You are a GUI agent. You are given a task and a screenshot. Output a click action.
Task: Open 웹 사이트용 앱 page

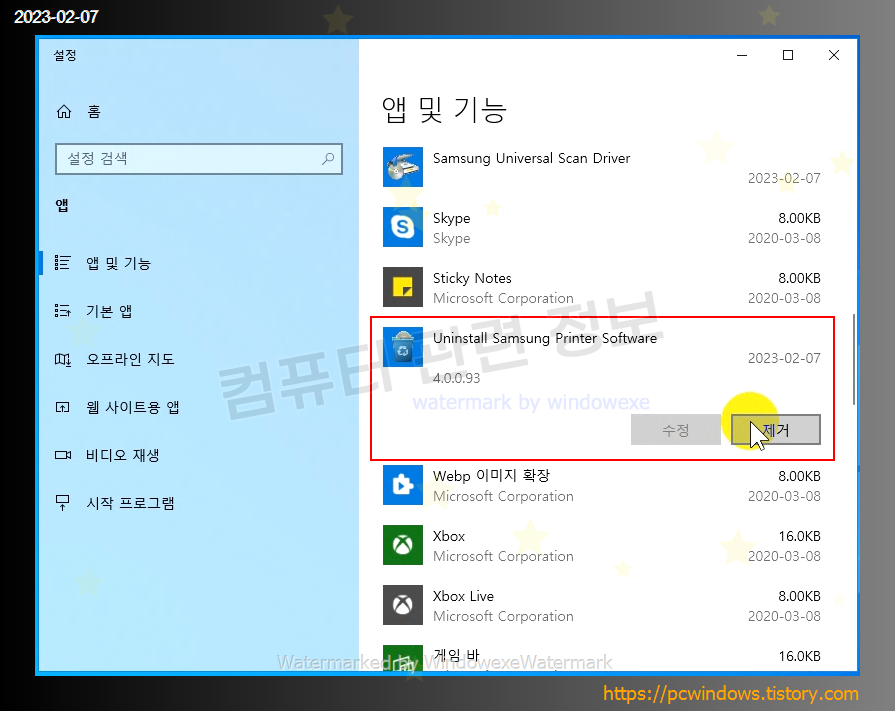(132, 407)
